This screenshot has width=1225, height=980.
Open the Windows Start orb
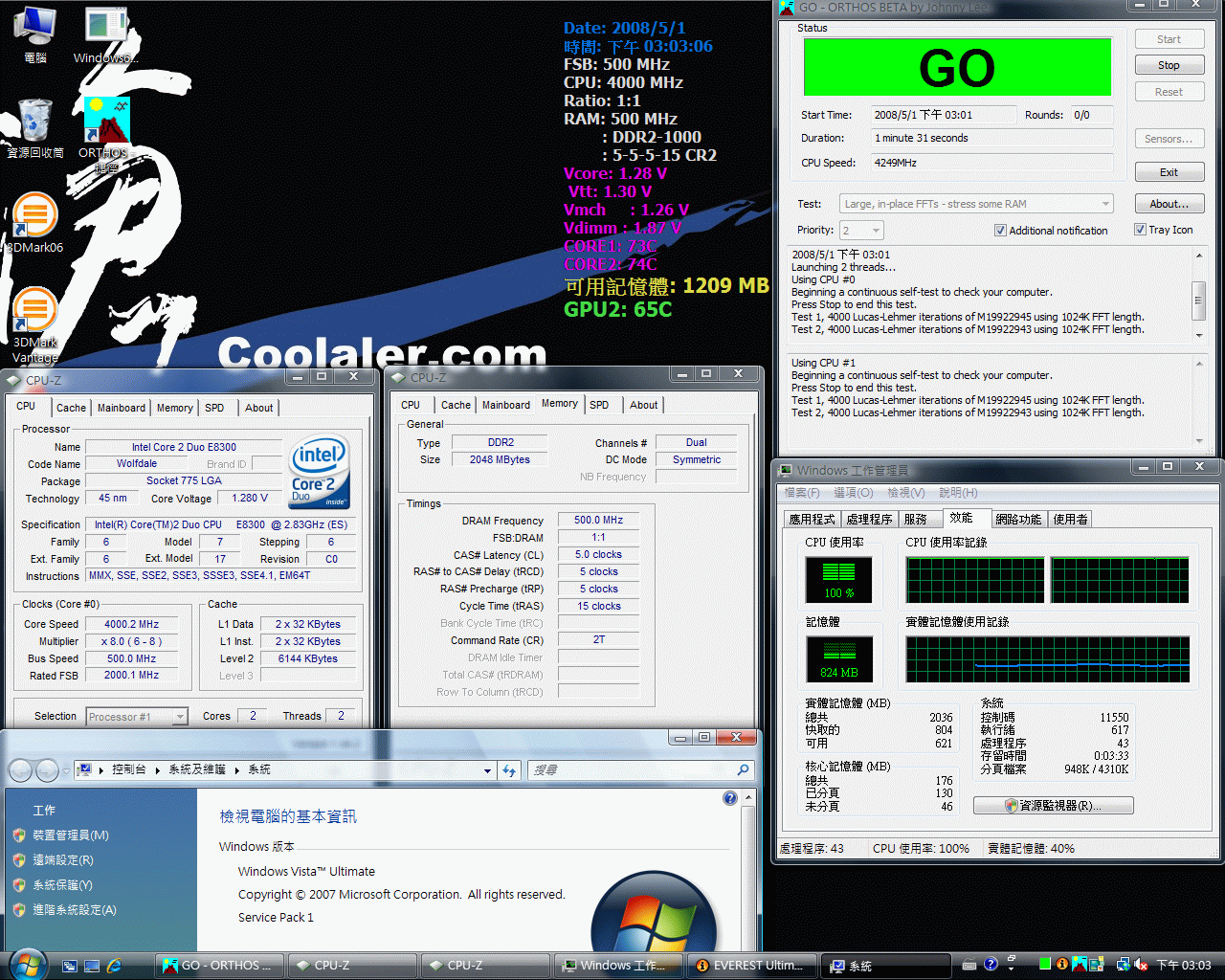[x=28, y=963]
